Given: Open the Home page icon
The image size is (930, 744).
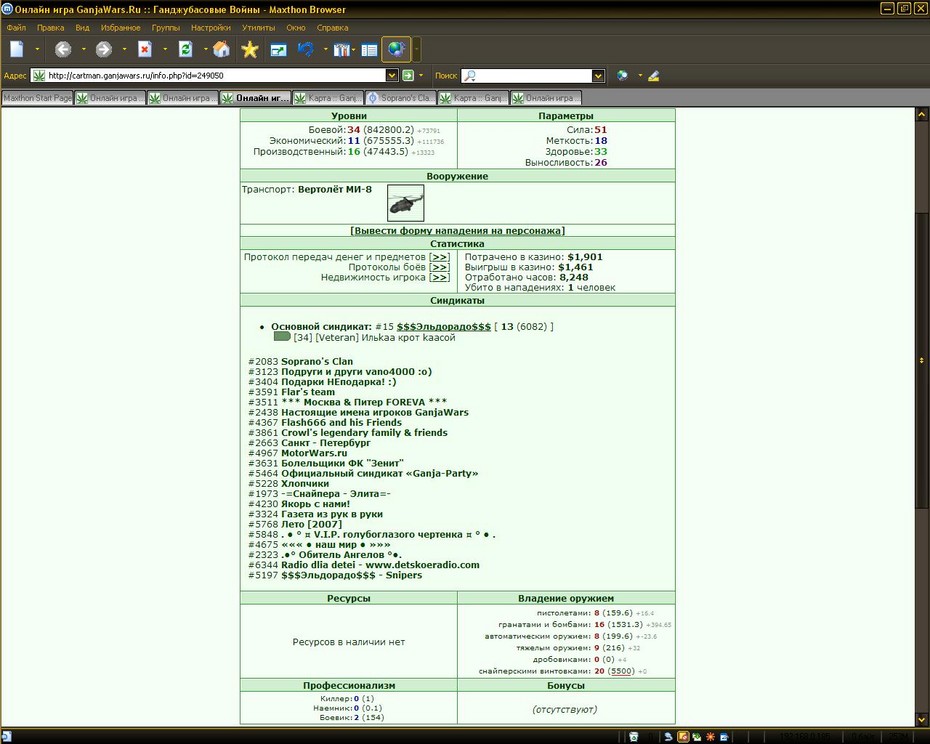Looking at the screenshot, I should coord(221,49).
